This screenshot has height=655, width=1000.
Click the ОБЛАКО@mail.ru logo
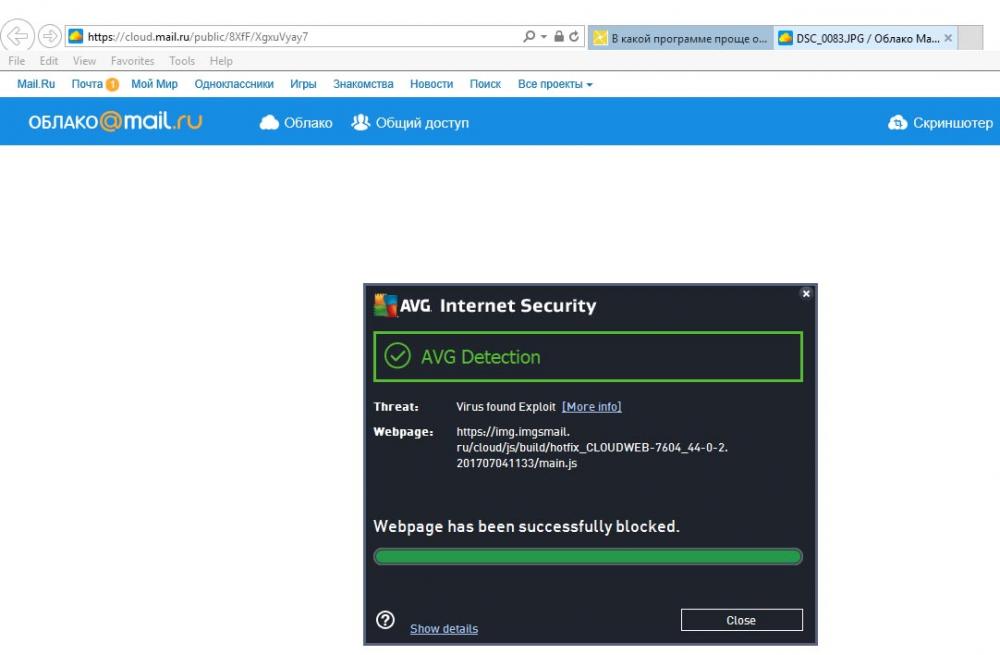[x=115, y=121]
